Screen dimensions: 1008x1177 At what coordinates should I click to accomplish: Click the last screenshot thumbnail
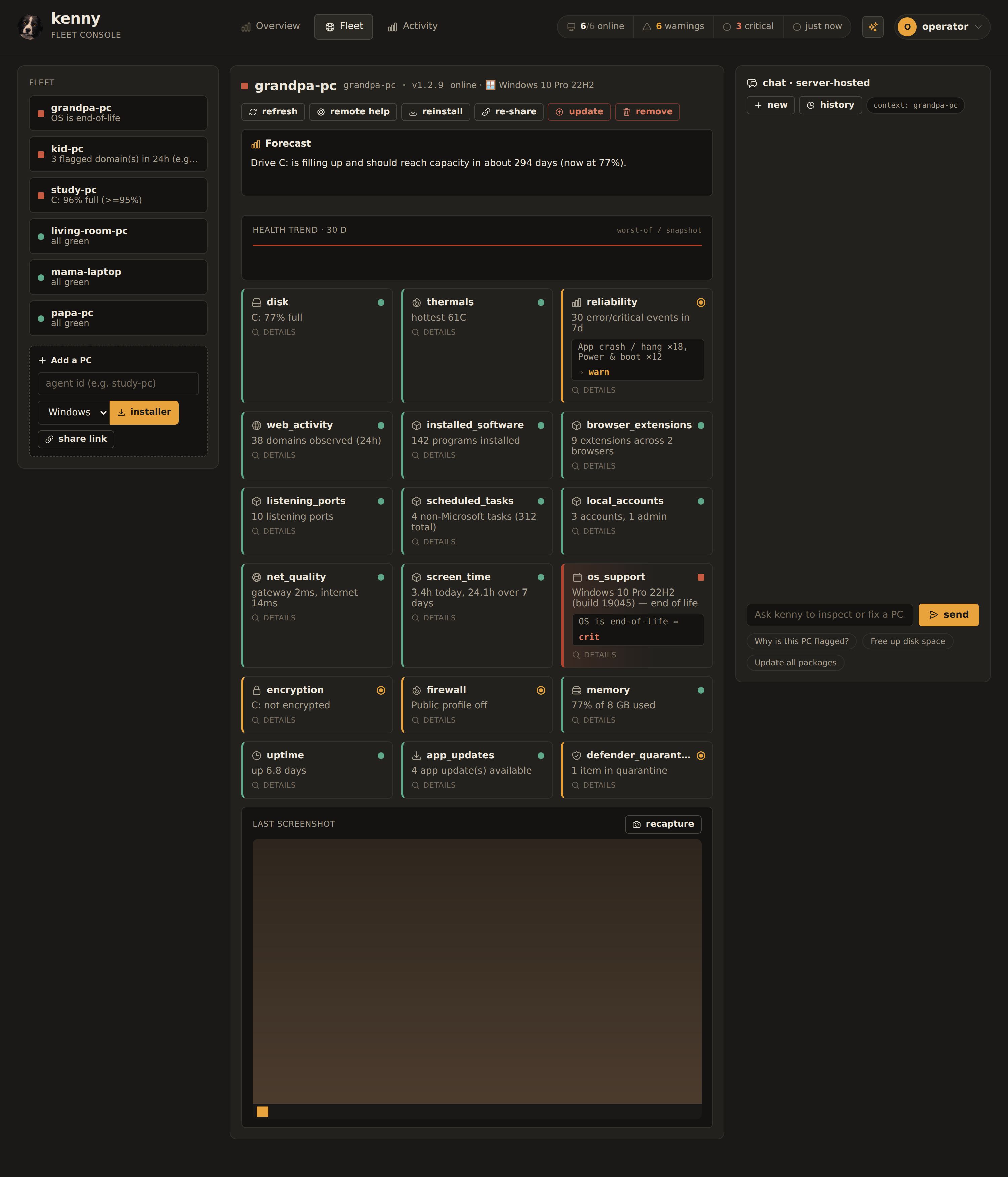pos(477,978)
